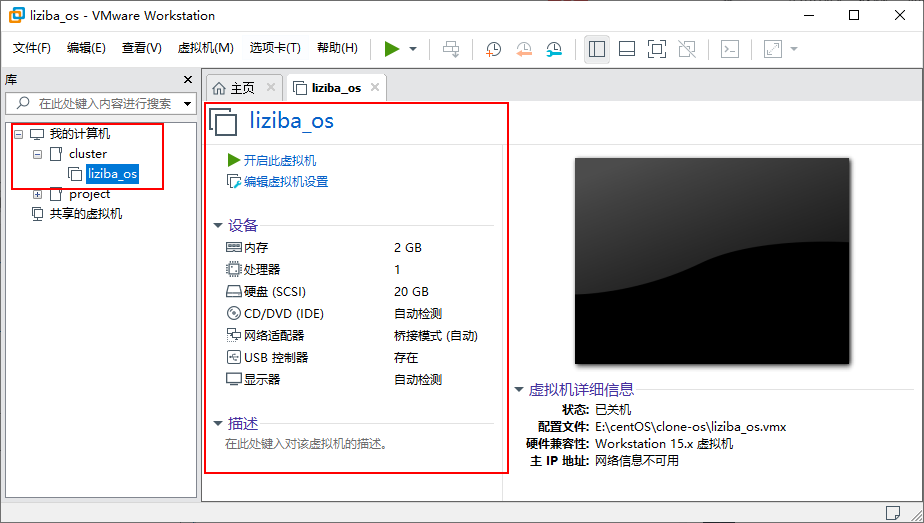This screenshot has height=523, width=924.
Task: Open the stretch display dropdown arrow
Action: (794, 49)
